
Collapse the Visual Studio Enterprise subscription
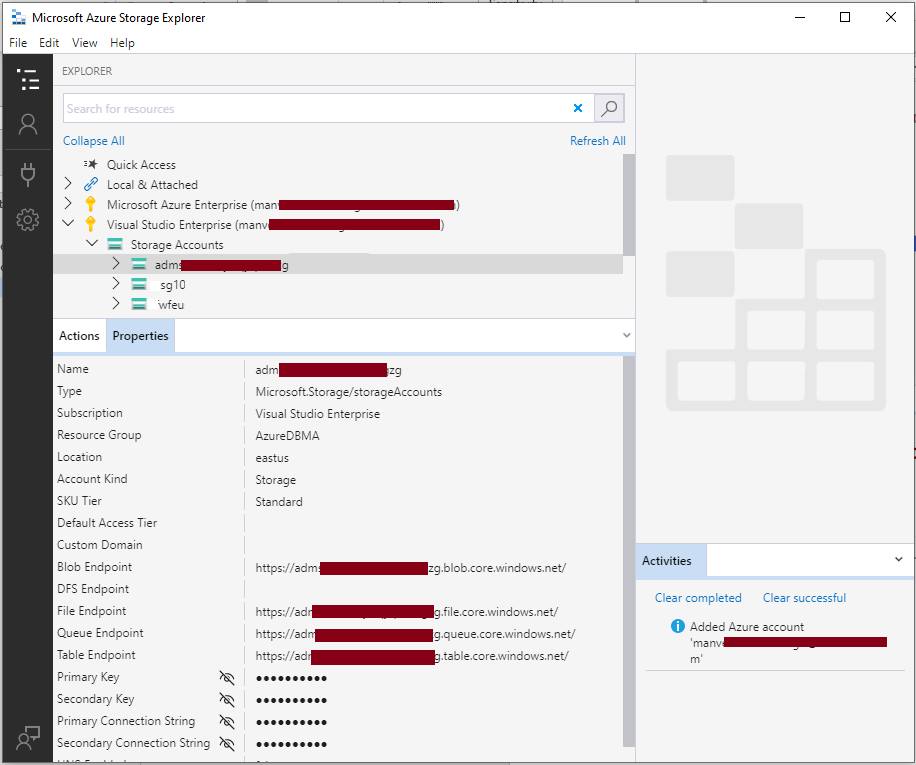68,223
